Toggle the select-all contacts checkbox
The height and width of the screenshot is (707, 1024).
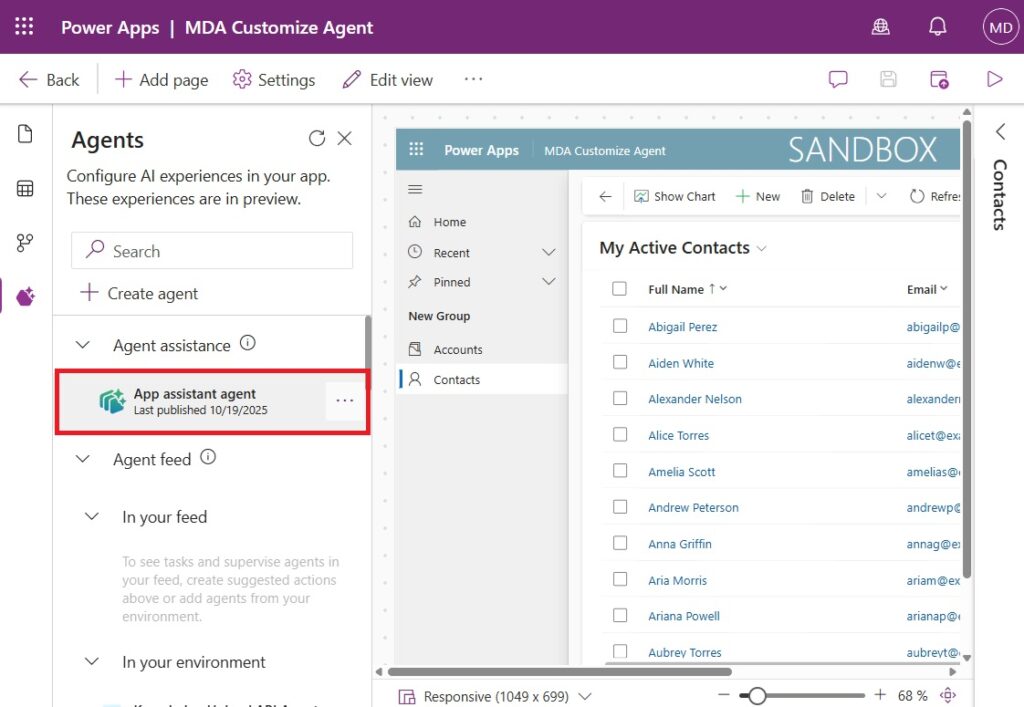pos(620,289)
